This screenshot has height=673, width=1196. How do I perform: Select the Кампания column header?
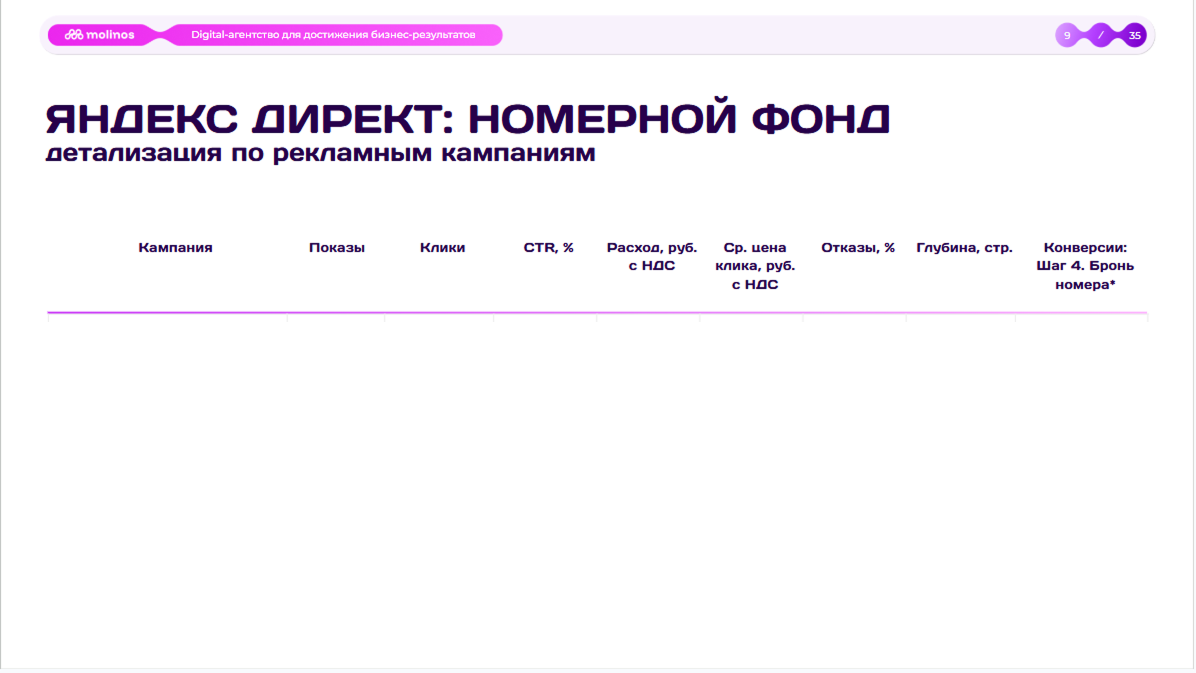pos(175,247)
